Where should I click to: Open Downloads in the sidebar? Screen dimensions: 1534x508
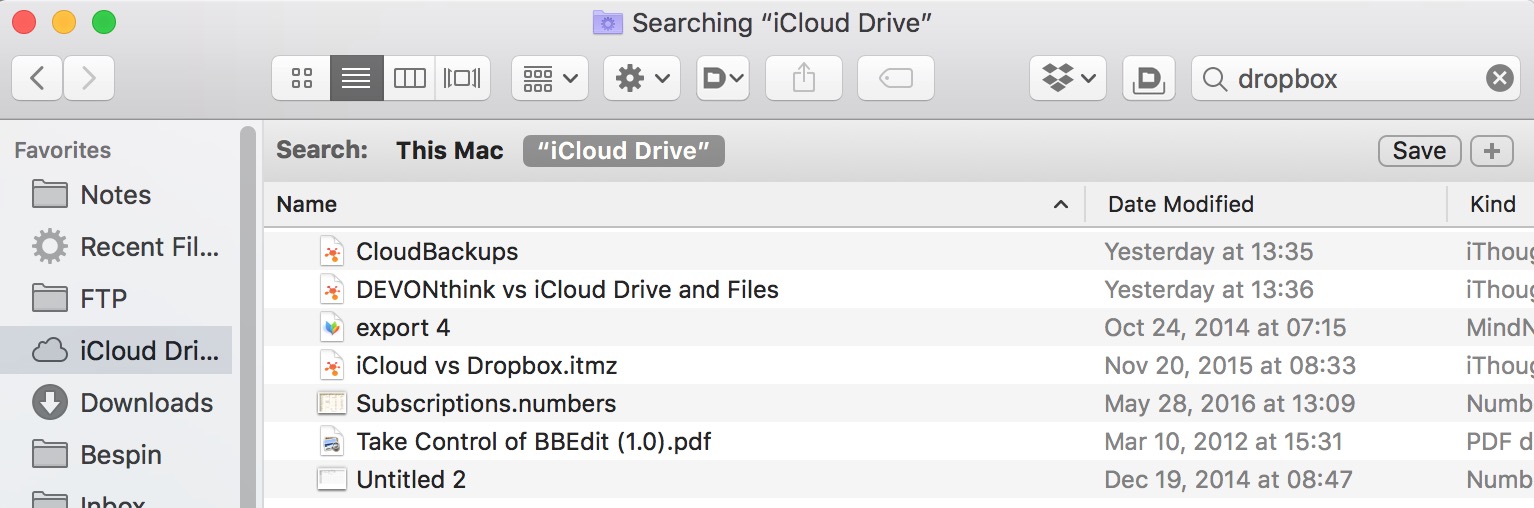[116, 403]
